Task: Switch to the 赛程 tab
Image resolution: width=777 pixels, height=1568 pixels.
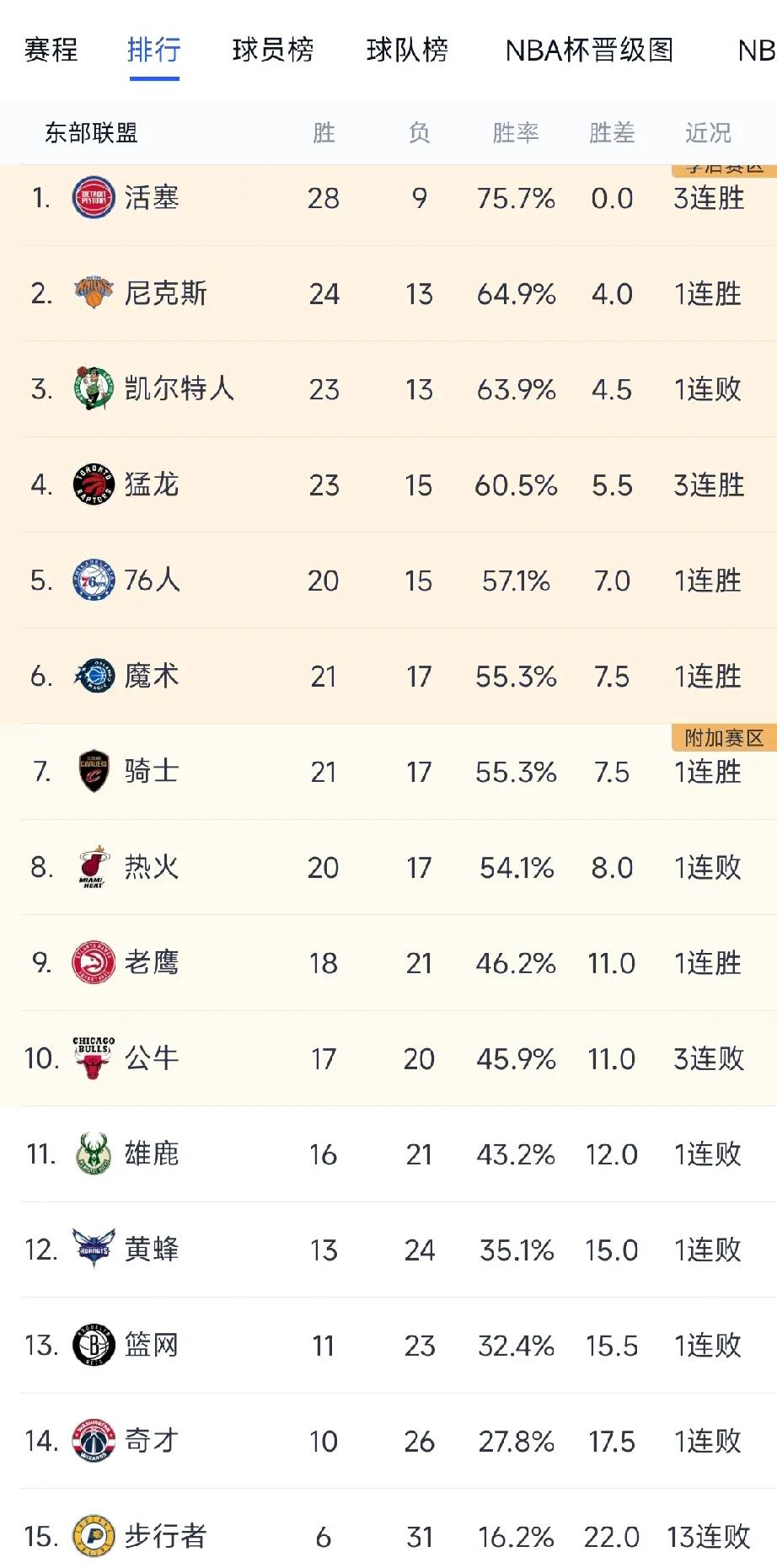Action: (51, 51)
